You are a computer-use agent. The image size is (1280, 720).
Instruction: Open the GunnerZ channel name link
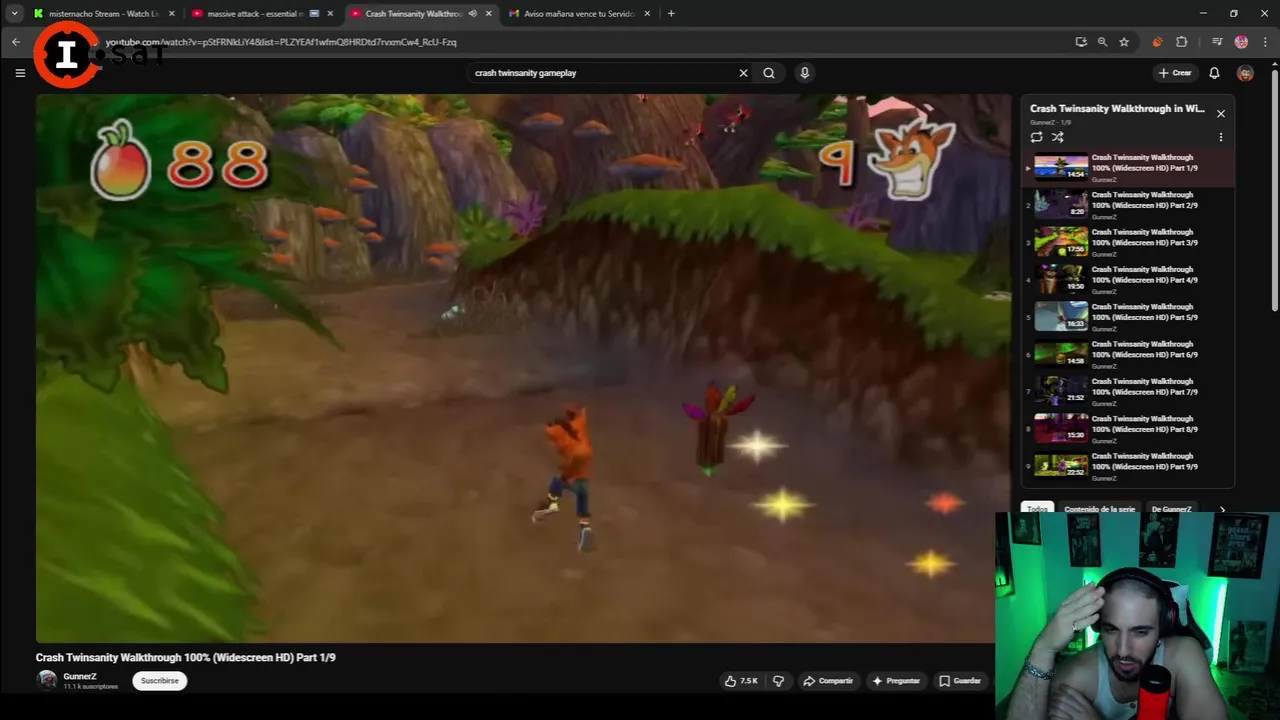(80, 677)
